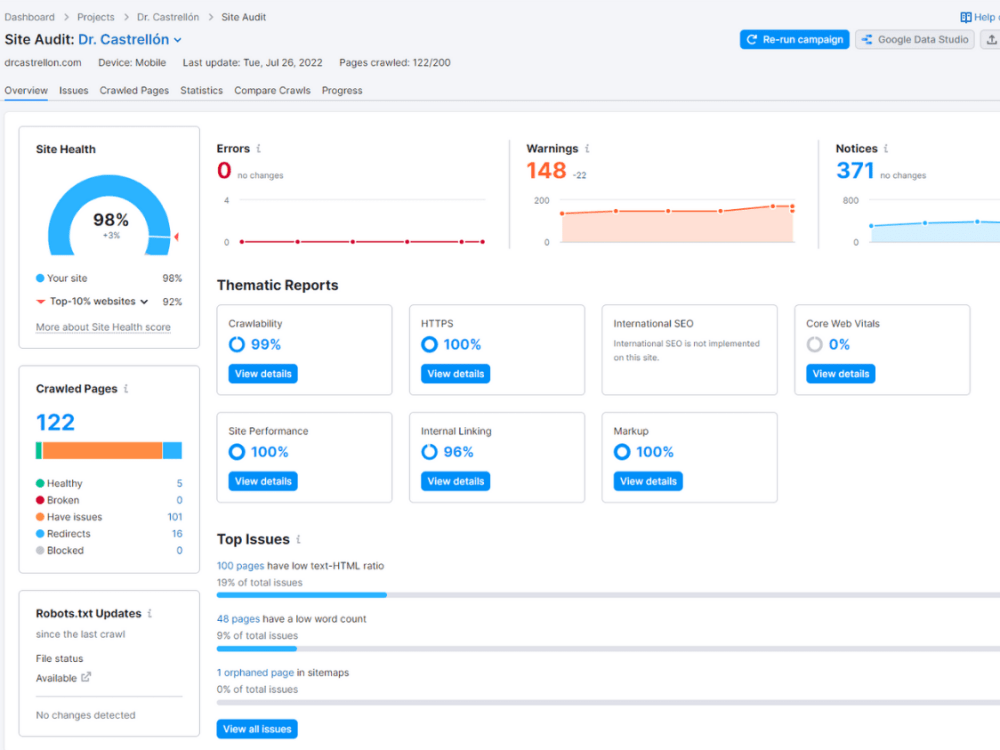The height and width of the screenshot is (750, 1000).
Task: Switch to the Statistics tab
Action: coord(202,91)
